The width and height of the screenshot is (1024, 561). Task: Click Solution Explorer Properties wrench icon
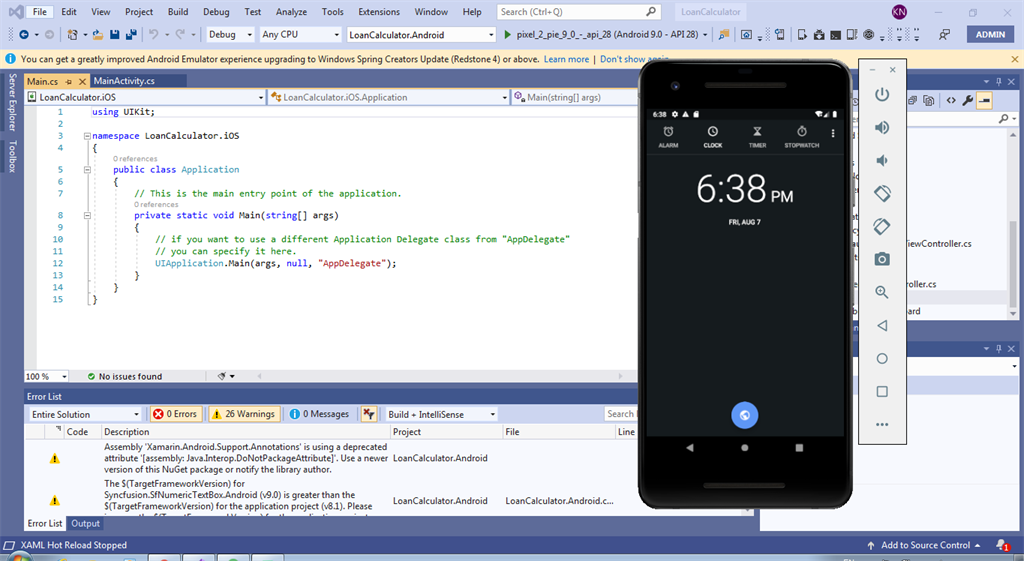[967, 100]
